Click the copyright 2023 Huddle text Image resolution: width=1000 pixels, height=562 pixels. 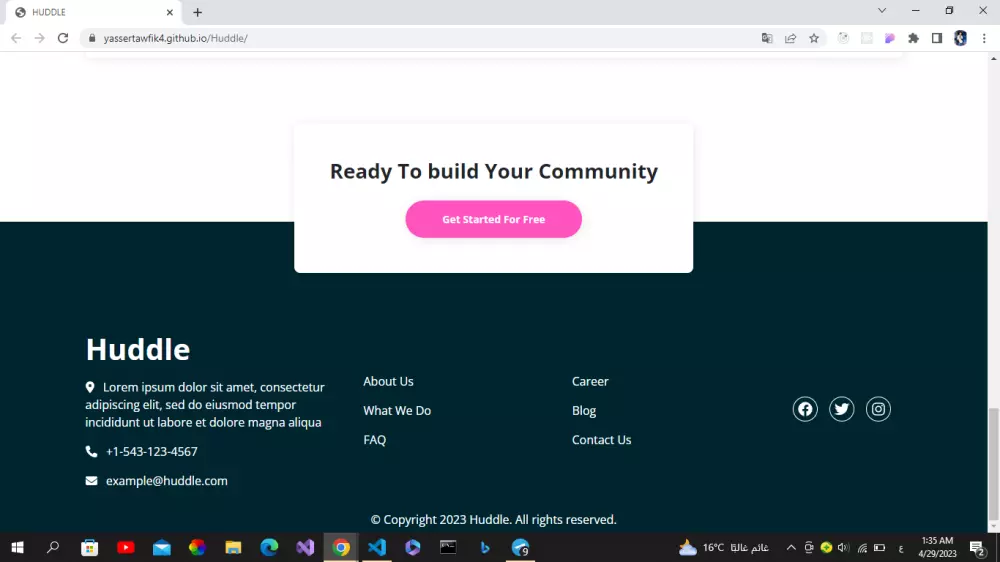pos(494,520)
